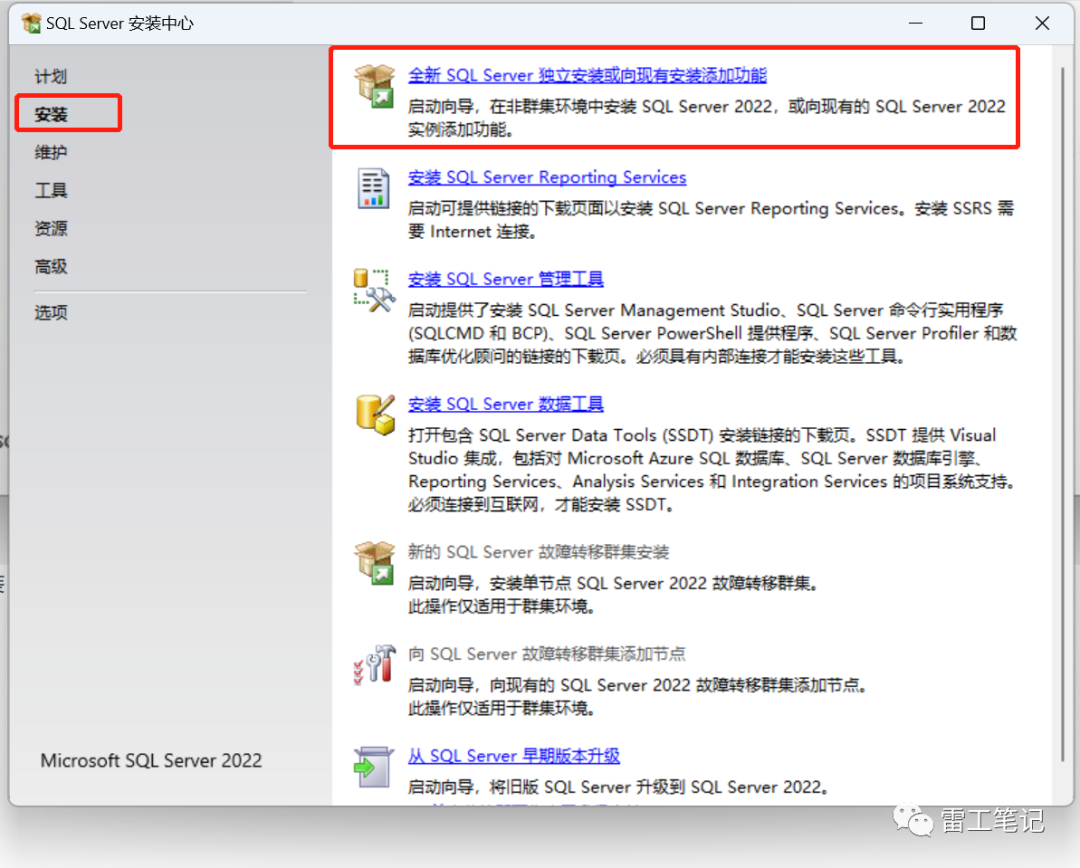Open 安装 SQL Server 数据工具 link
The height and width of the screenshot is (868, 1080).
click(x=506, y=404)
